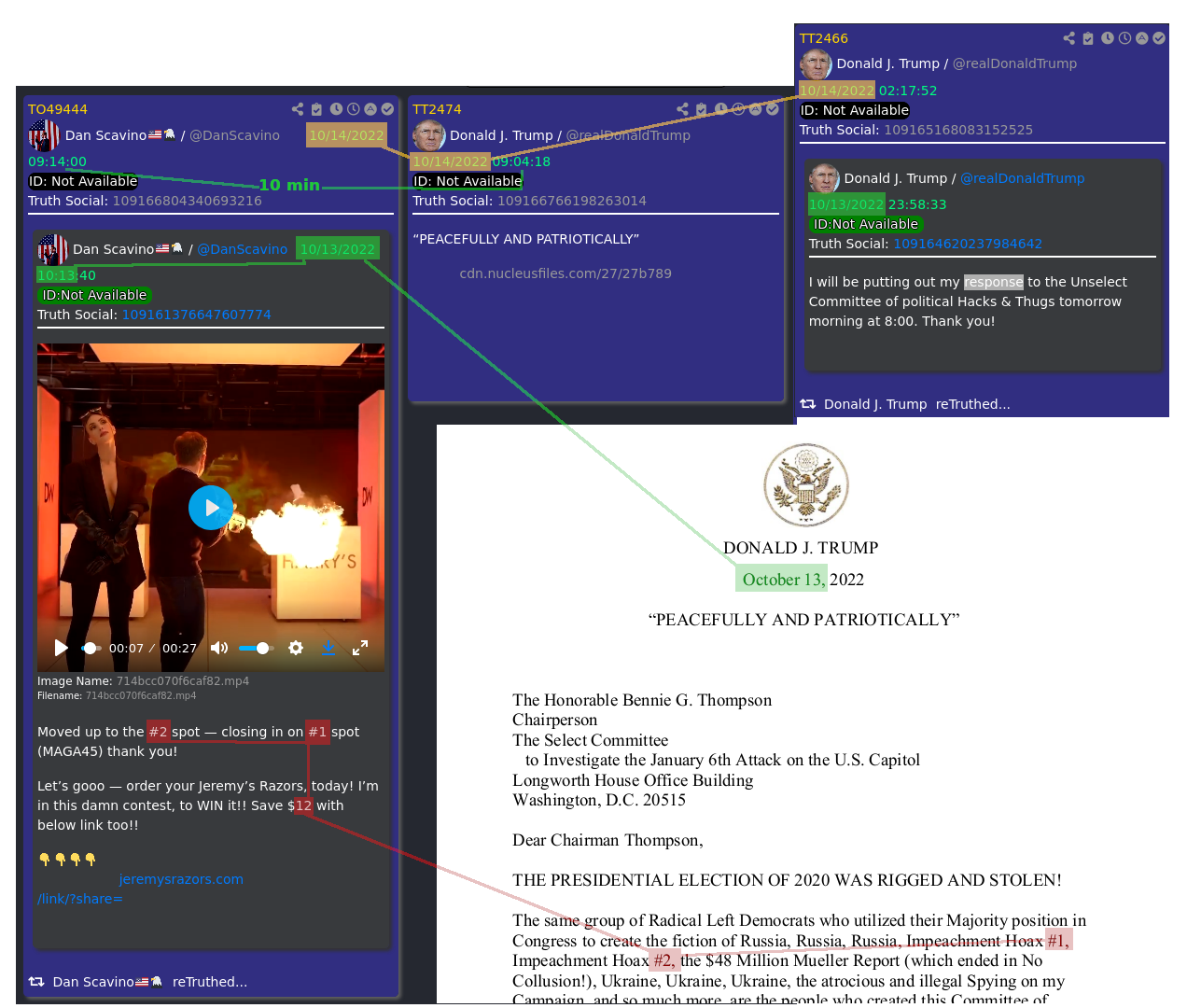Open the blue @realDonaldTrump handle link
This screenshot has width=1187, height=1008.
[x=1023, y=178]
